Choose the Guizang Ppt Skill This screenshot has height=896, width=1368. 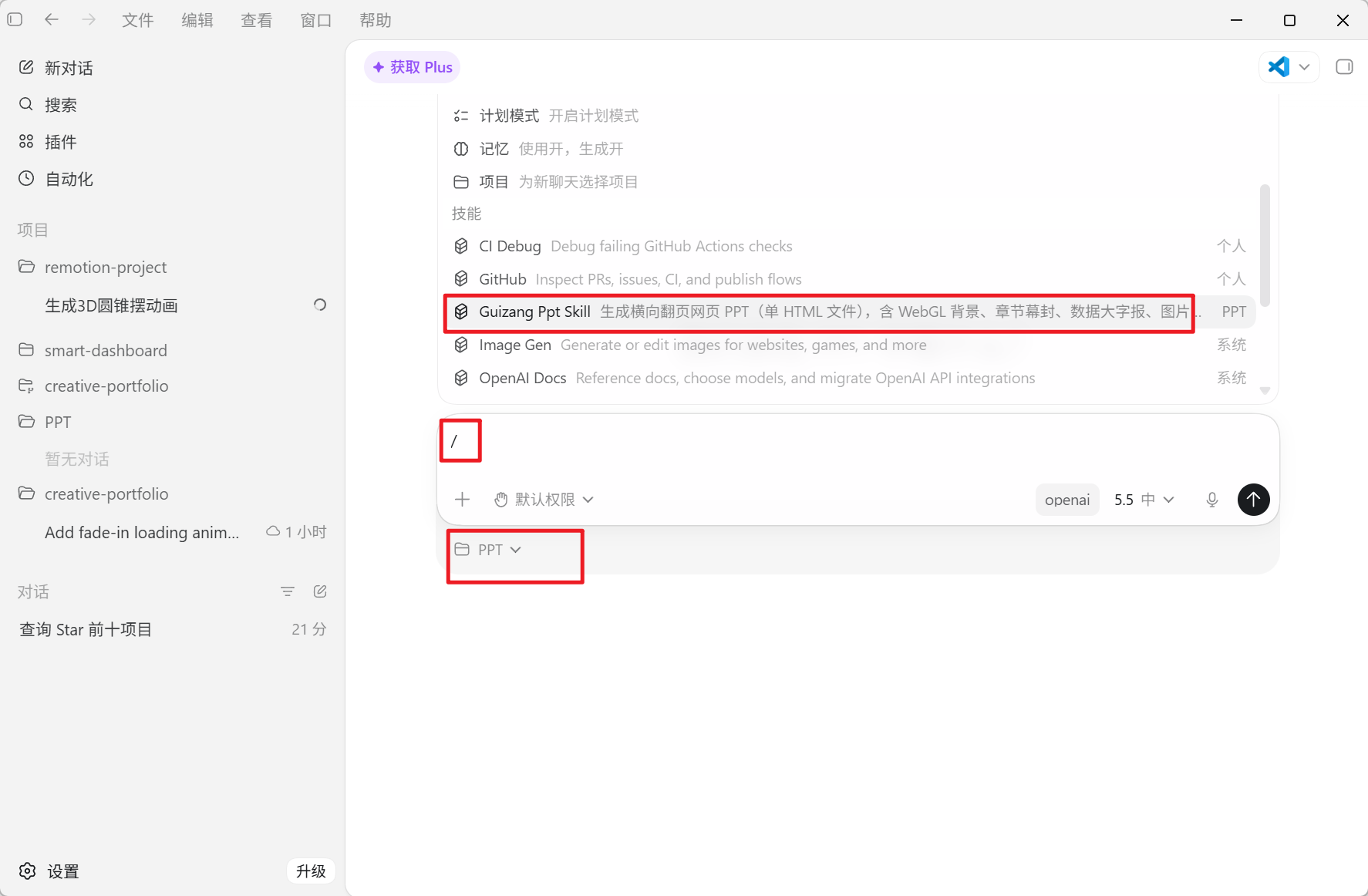click(849, 312)
